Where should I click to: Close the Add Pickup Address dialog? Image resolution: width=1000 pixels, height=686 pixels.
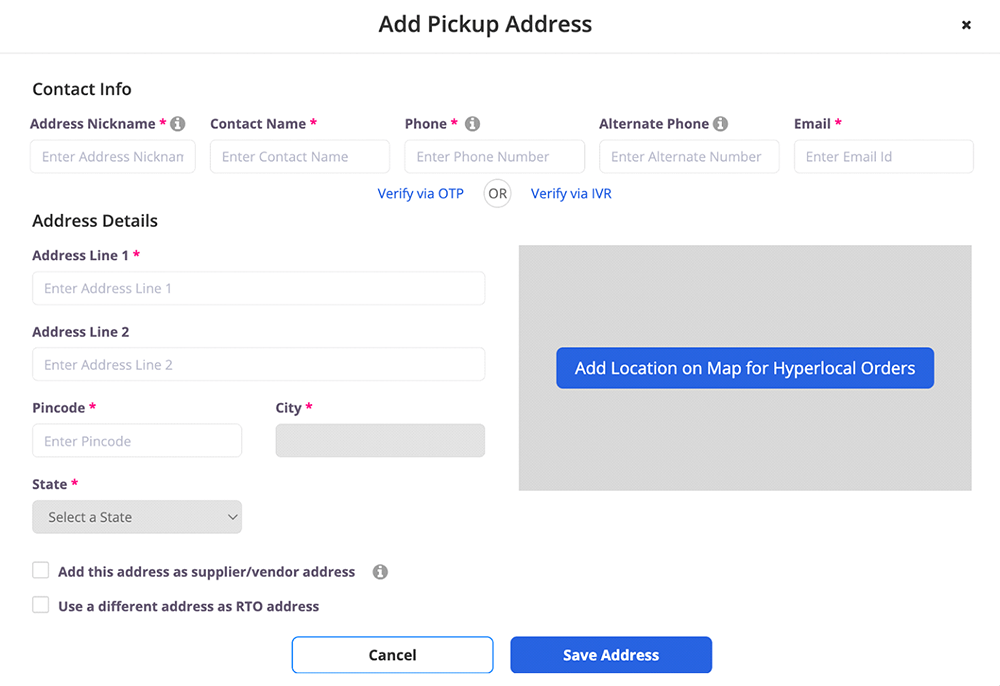point(966,25)
